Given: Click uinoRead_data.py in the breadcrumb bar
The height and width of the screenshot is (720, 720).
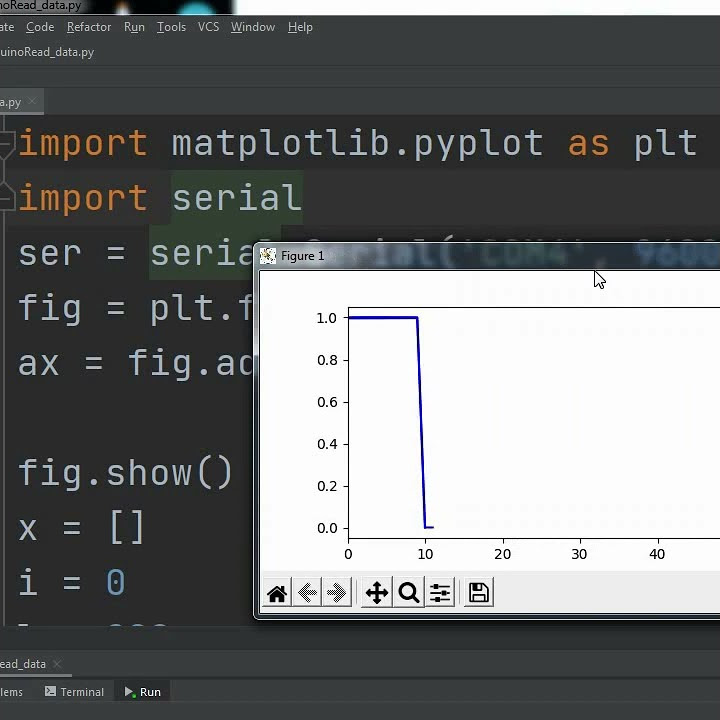Looking at the screenshot, I should [47, 52].
